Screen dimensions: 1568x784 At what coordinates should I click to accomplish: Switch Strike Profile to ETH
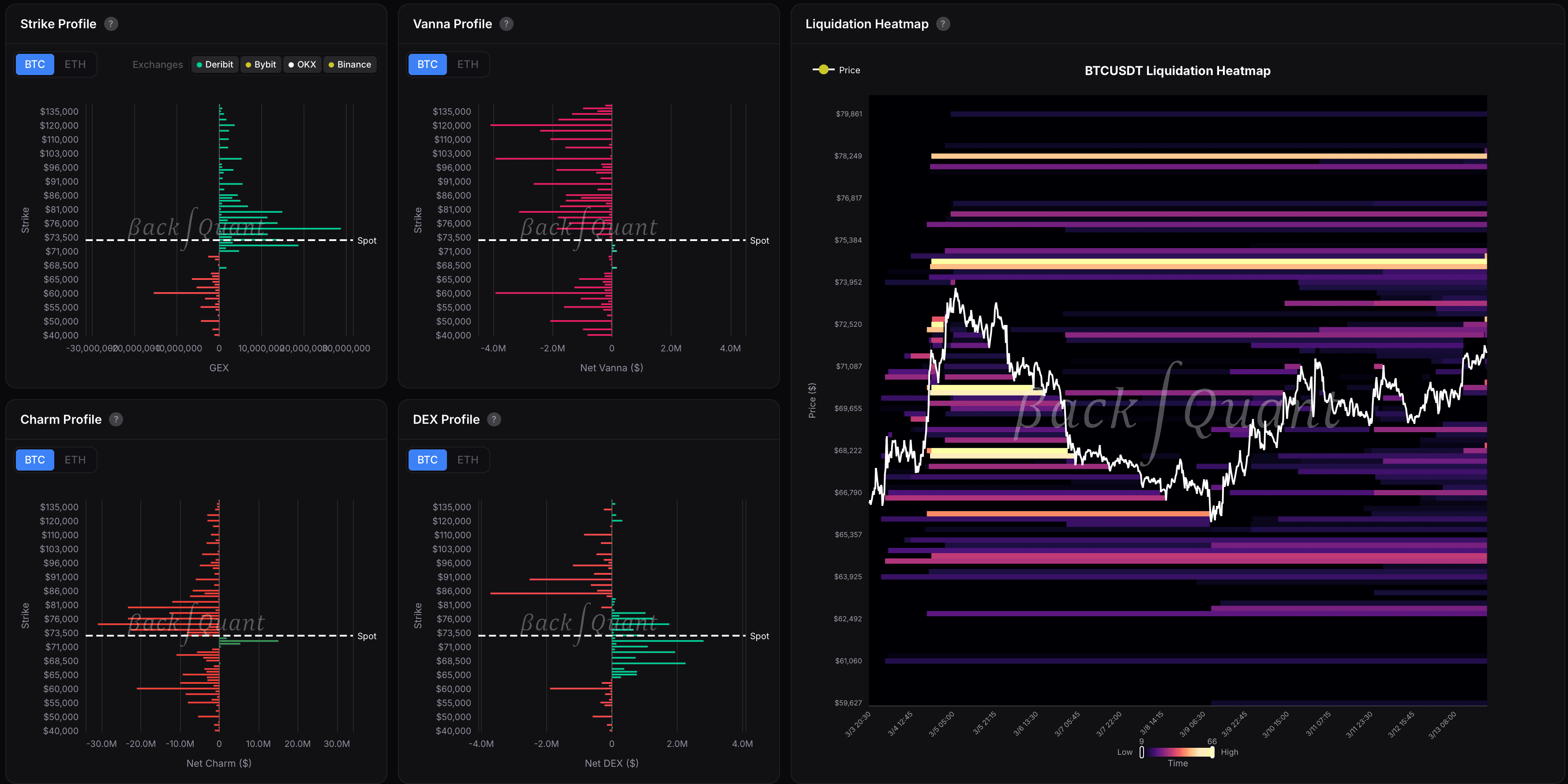(x=75, y=64)
